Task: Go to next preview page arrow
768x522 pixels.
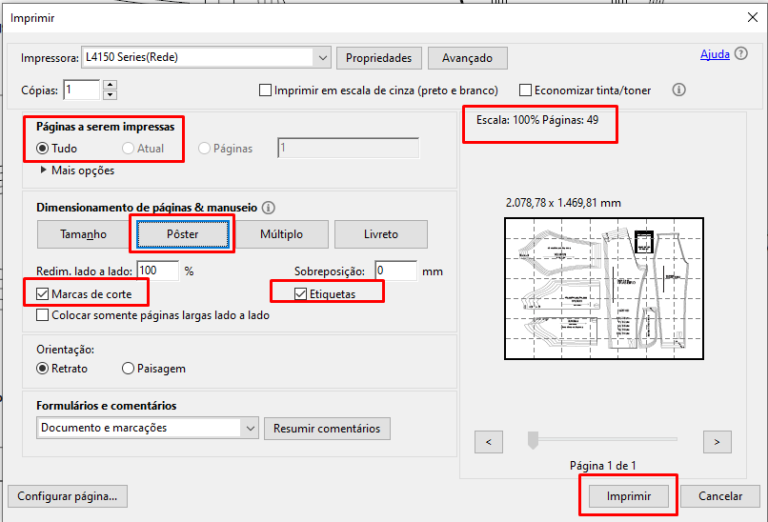Action: [717, 442]
